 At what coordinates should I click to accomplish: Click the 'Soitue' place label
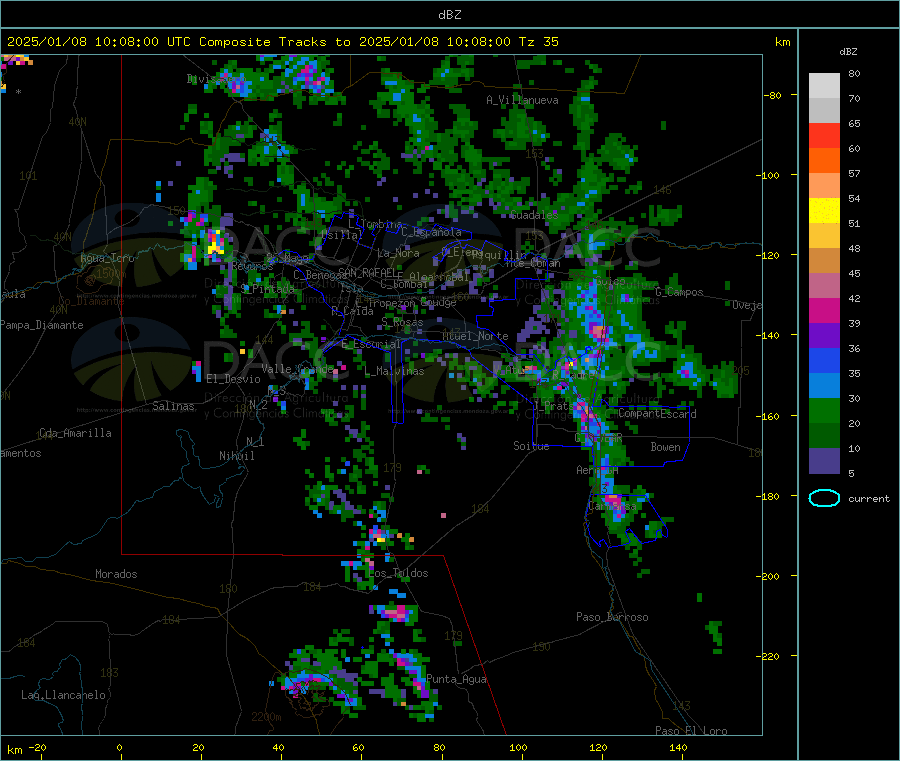coord(531,446)
